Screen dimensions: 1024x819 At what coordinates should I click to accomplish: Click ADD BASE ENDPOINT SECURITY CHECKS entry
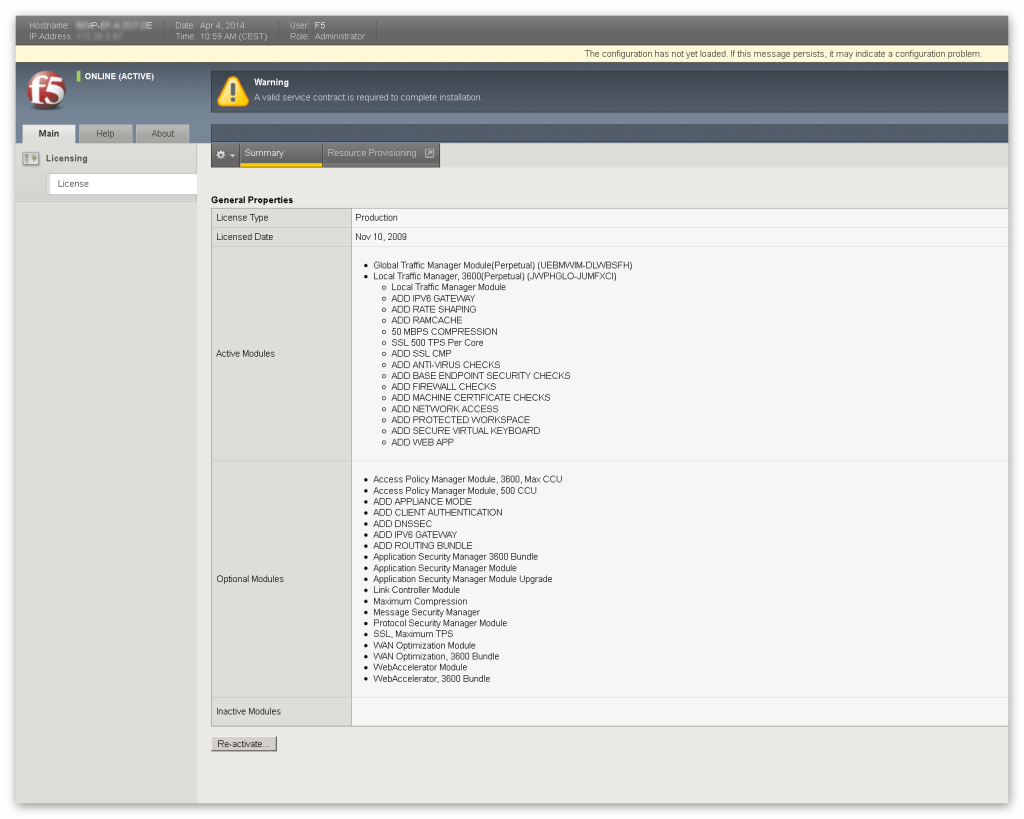click(481, 376)
